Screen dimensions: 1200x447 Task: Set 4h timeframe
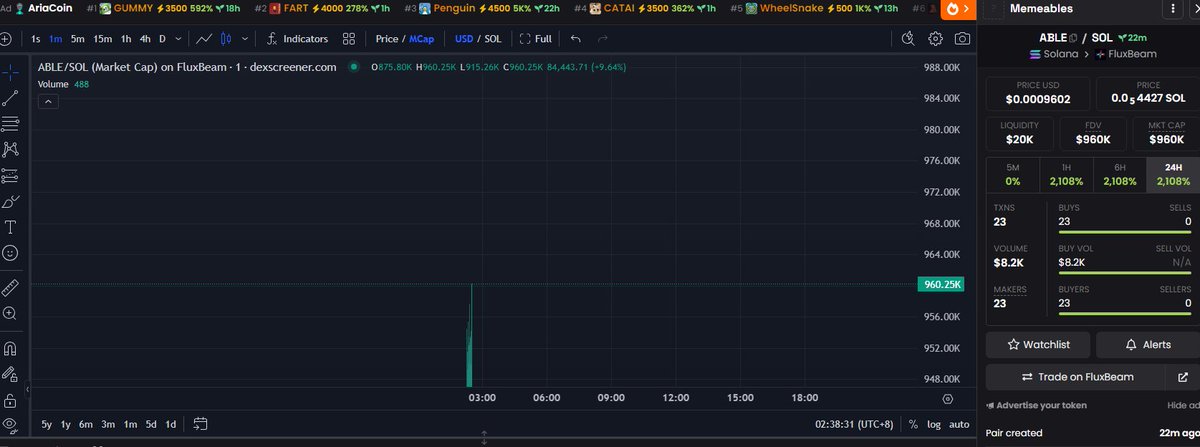coord(145,39)
